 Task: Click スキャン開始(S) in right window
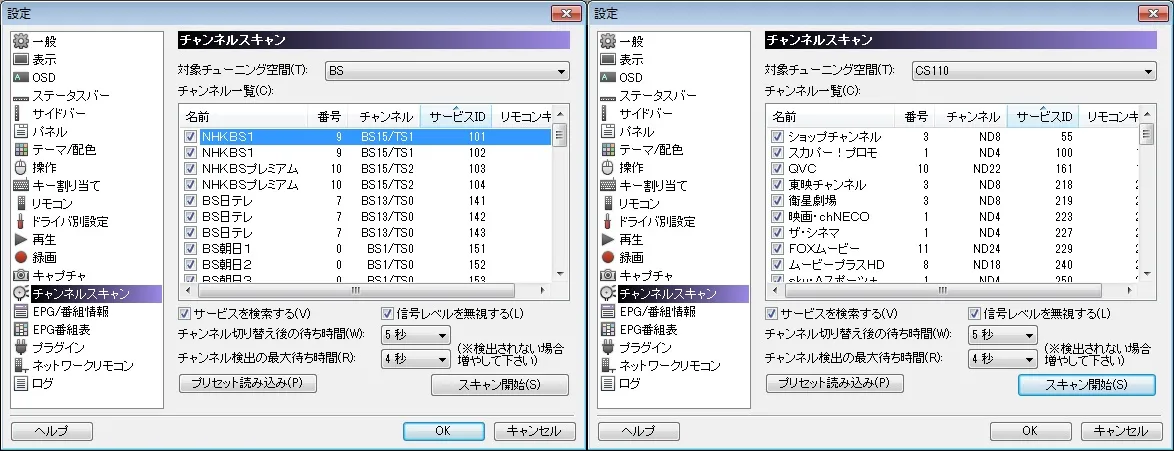click(x=1086, y=385)
